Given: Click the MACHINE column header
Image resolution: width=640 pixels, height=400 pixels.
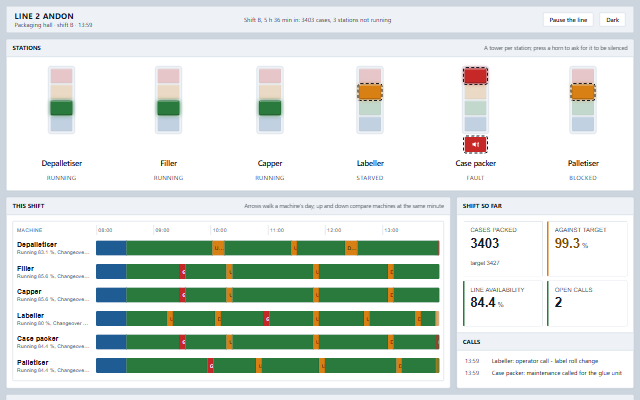Looking at the screenshot, I should pyautogui.click(x=29, y=230).
